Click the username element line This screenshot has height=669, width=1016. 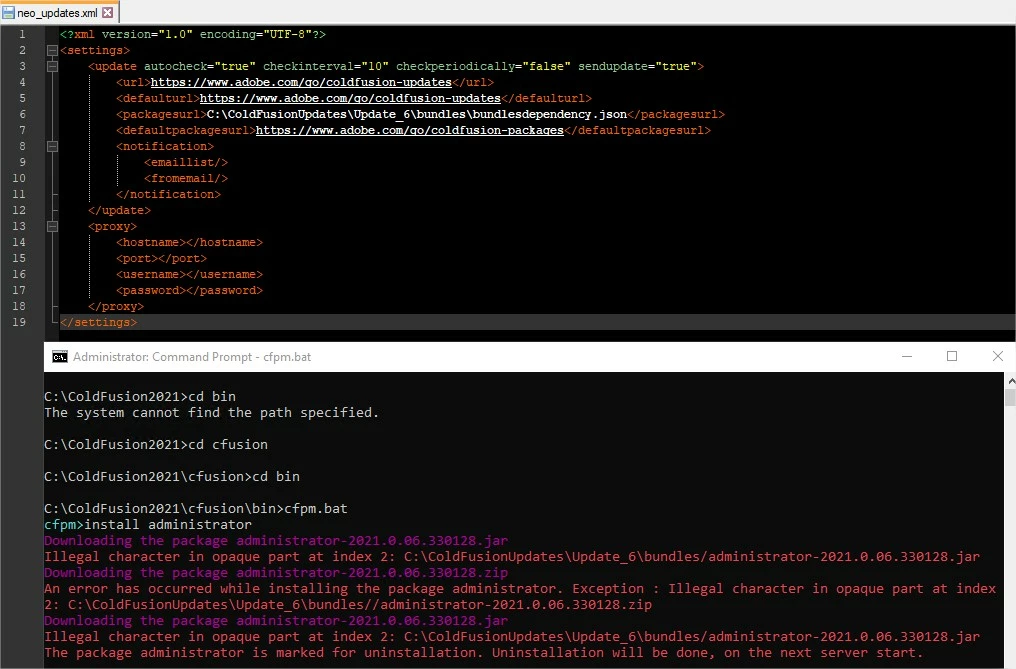[x=189, y=274]
